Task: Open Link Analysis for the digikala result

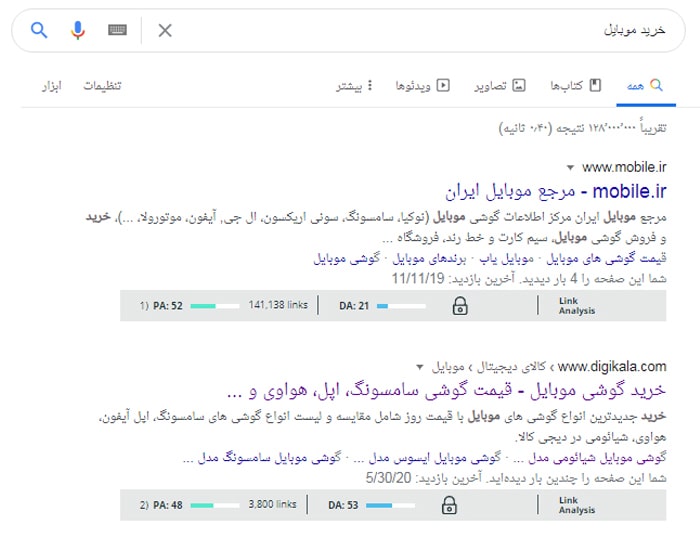Action: click(x=577, y=505)
